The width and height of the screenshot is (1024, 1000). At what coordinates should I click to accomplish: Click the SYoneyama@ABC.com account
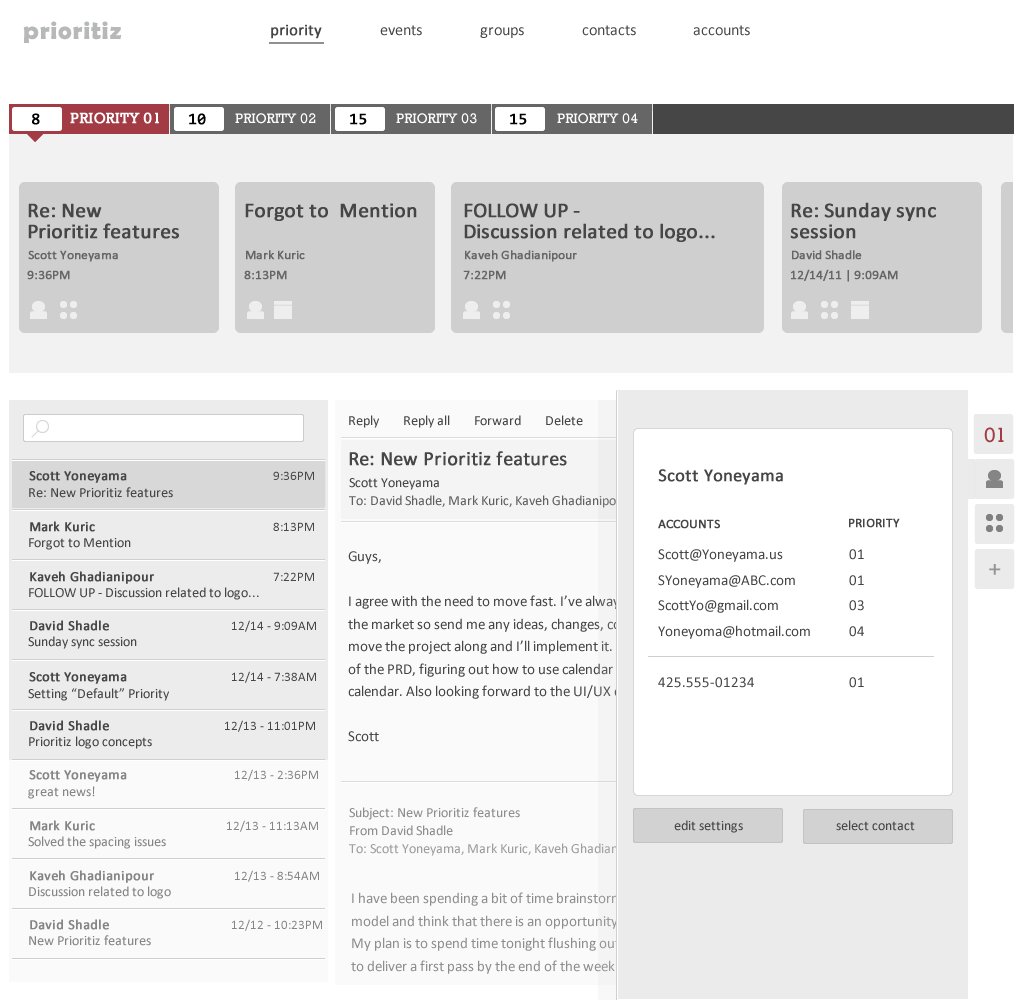pos(726,580)
